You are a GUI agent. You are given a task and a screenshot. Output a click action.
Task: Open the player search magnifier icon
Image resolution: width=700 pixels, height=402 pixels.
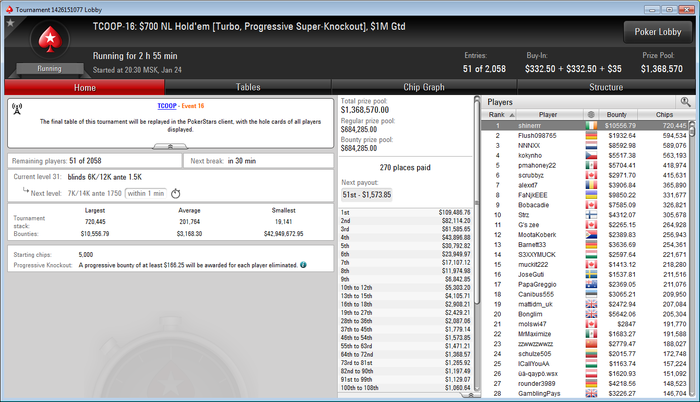pyautogui.click(x=685, y=102)
